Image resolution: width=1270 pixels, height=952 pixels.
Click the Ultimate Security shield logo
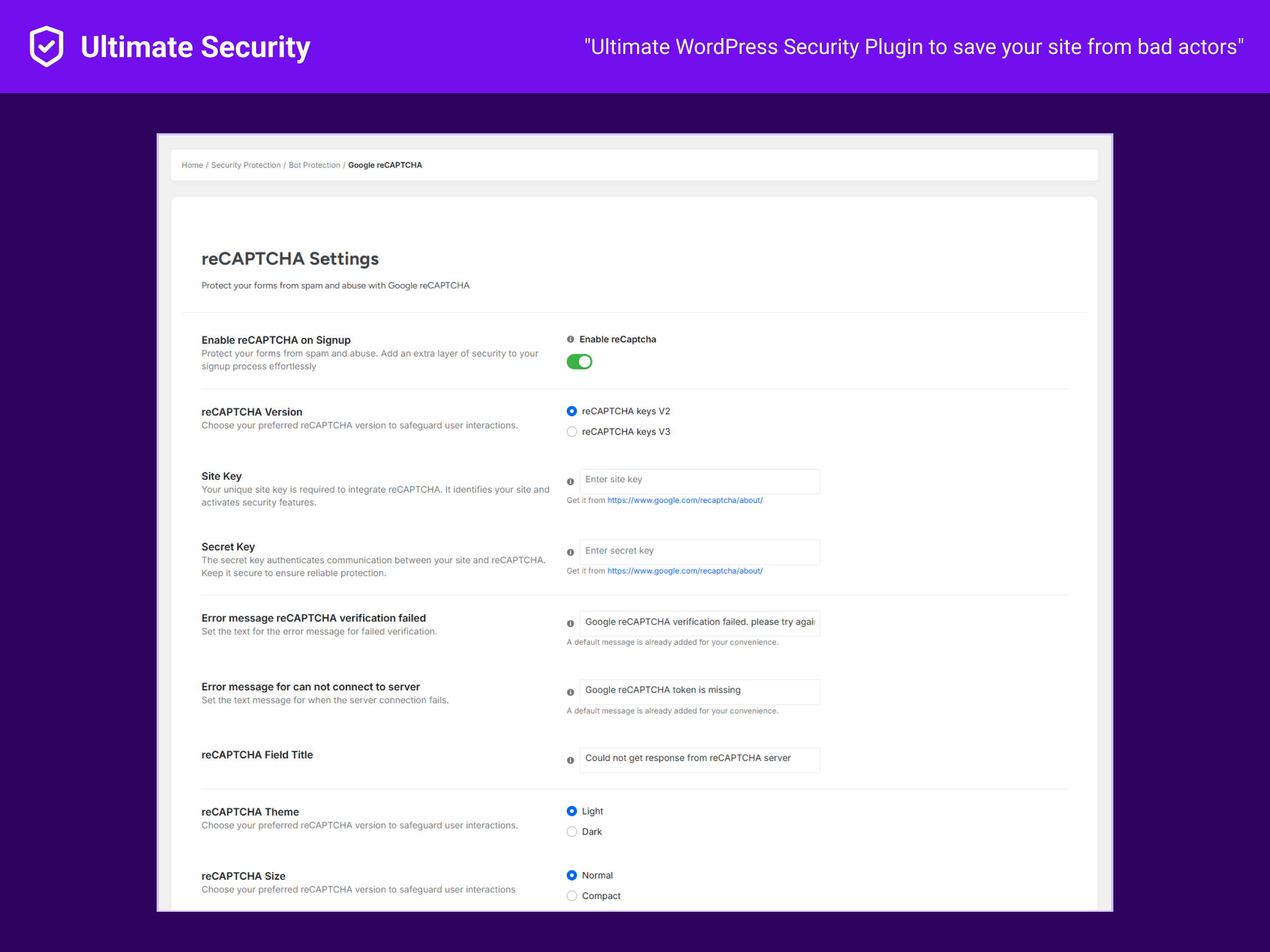[46, 46]
